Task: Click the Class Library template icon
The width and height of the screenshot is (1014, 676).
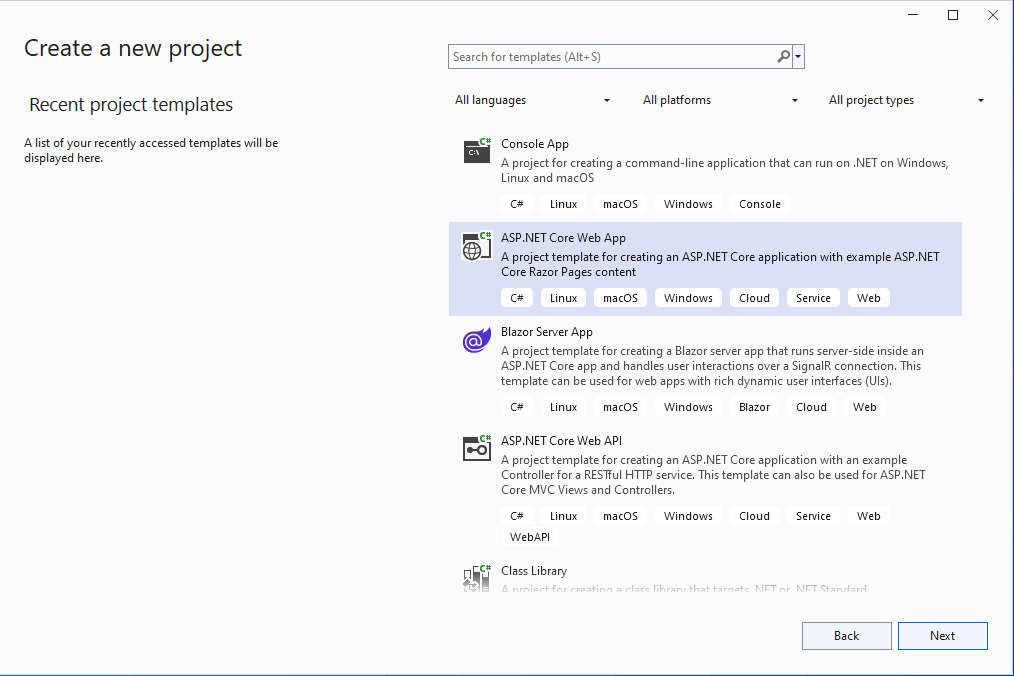Action: coord(477,578)
